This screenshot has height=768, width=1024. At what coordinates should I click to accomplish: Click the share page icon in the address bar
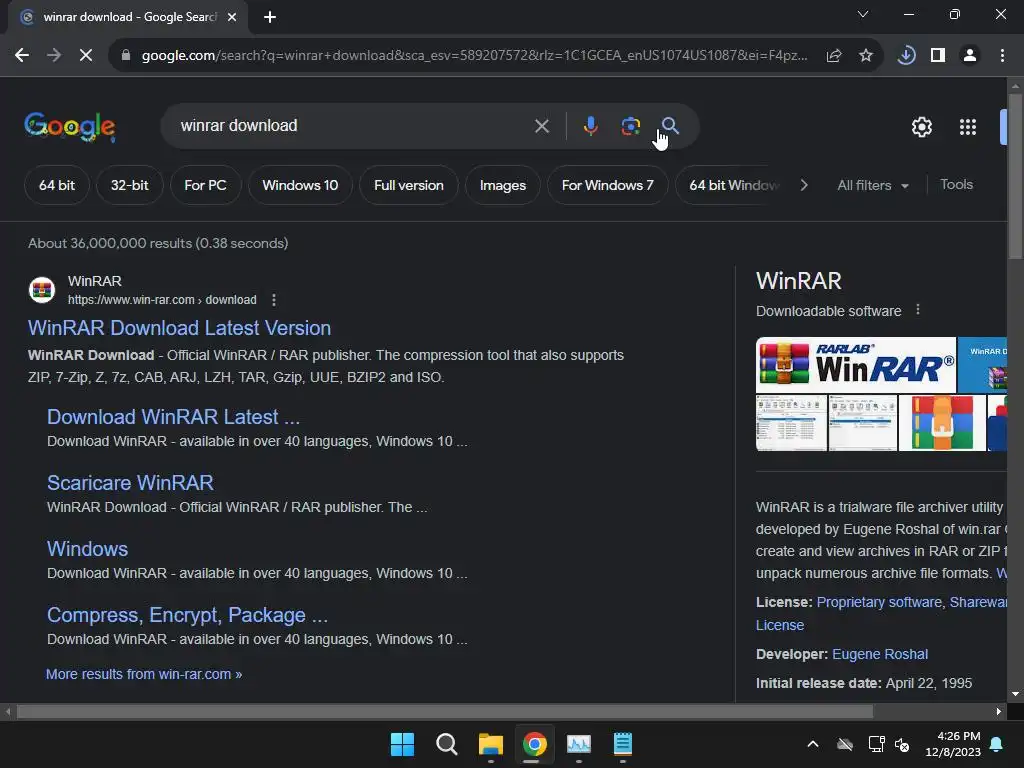coord(833,56)
